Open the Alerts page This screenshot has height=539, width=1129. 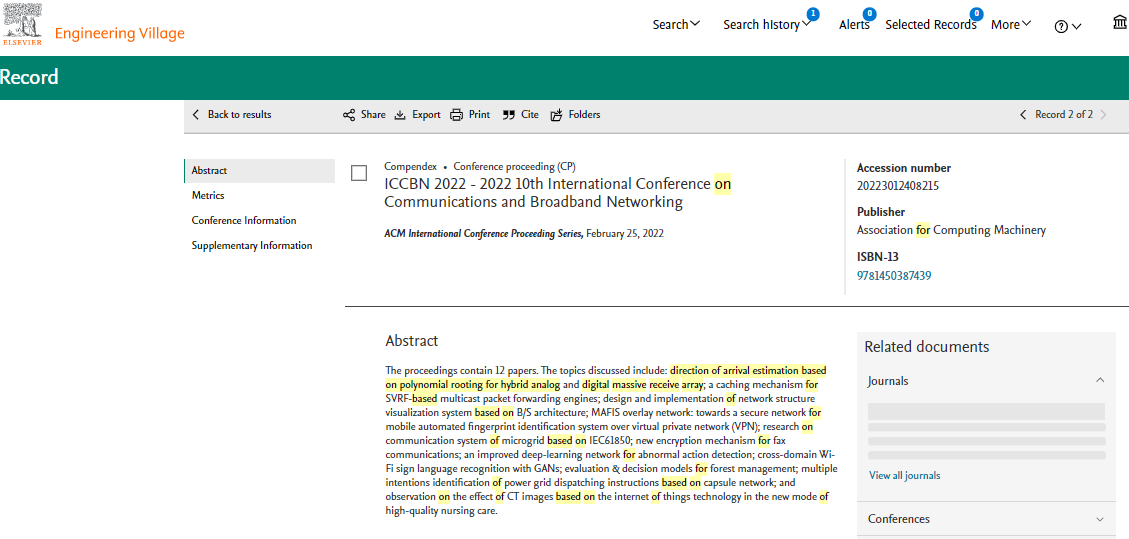(854, 25)
